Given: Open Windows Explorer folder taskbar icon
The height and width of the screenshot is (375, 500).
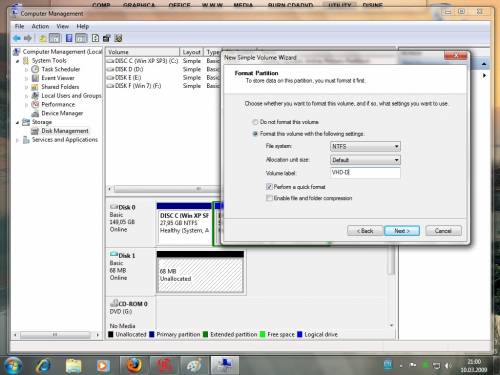Looking at the screenshot, I should pyautogui.click(x=74, y=366).
